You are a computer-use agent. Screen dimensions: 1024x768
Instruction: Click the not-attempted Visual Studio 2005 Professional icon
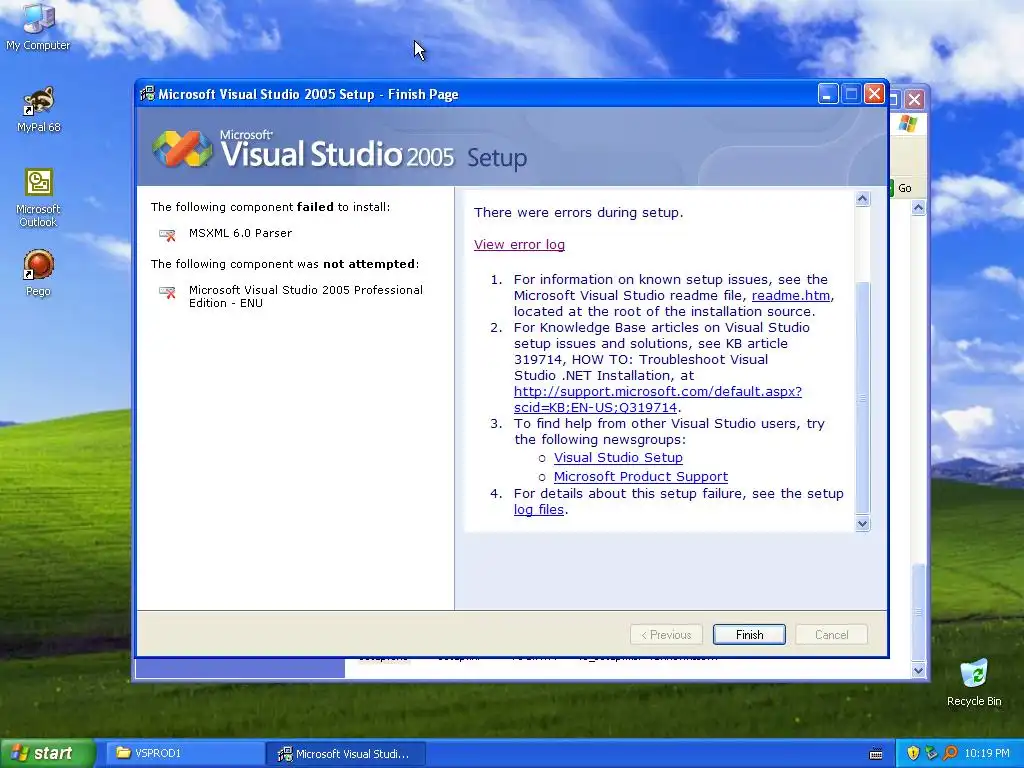pos(167,292)
